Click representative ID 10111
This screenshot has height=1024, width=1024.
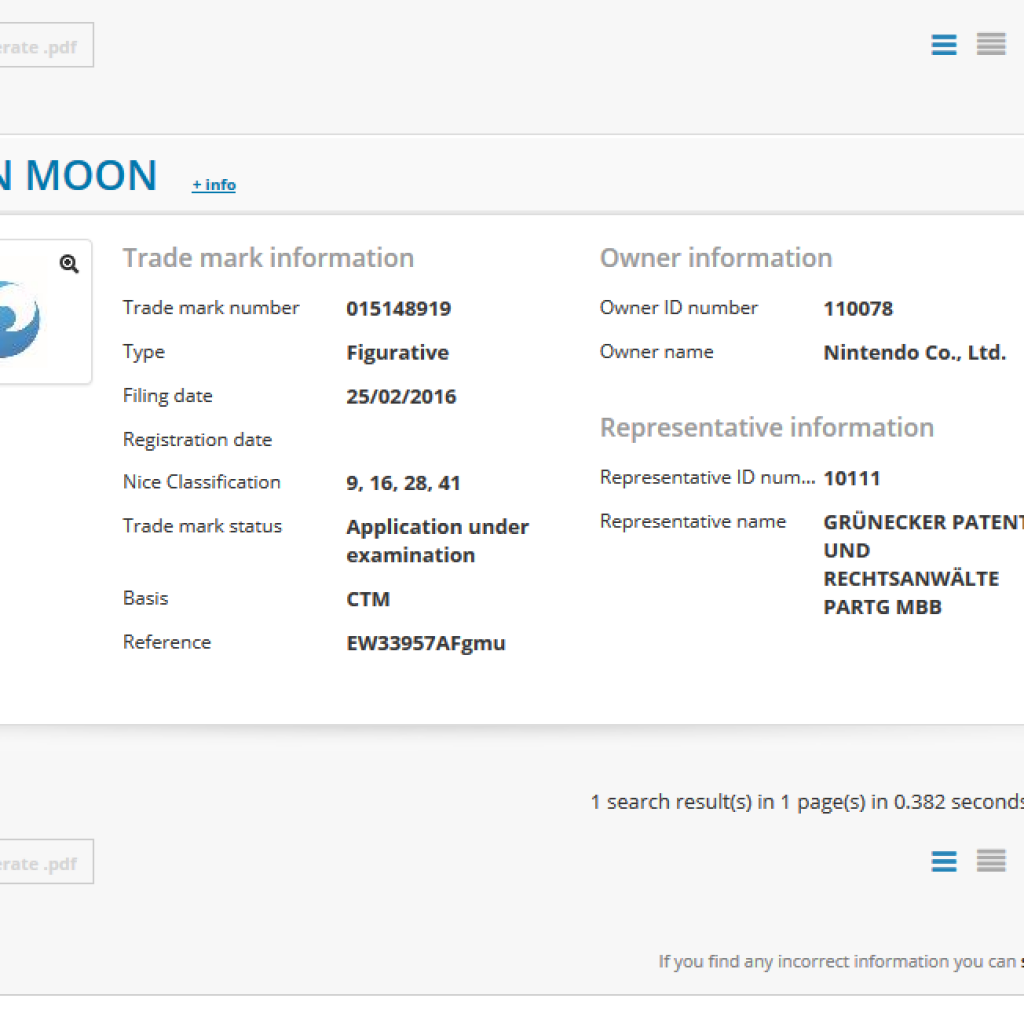[851, 479]
